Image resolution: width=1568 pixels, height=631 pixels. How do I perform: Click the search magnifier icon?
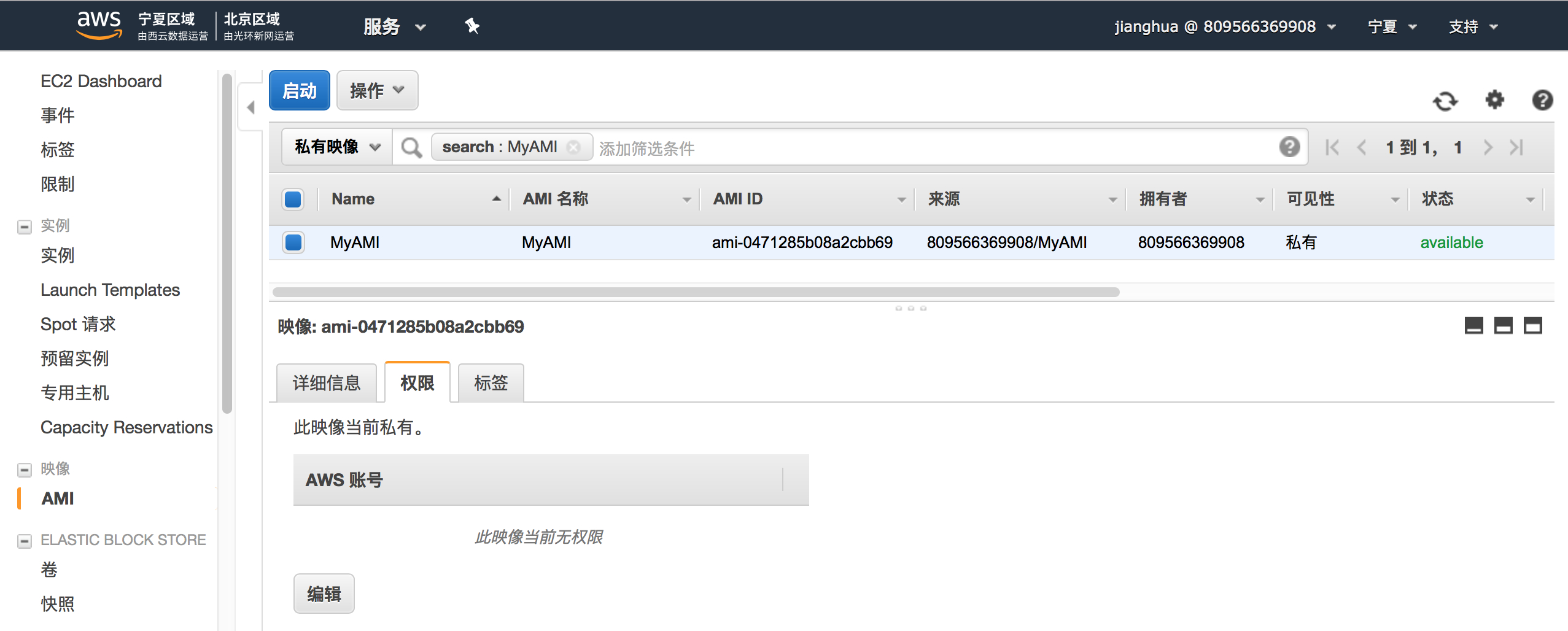(411, 147)
